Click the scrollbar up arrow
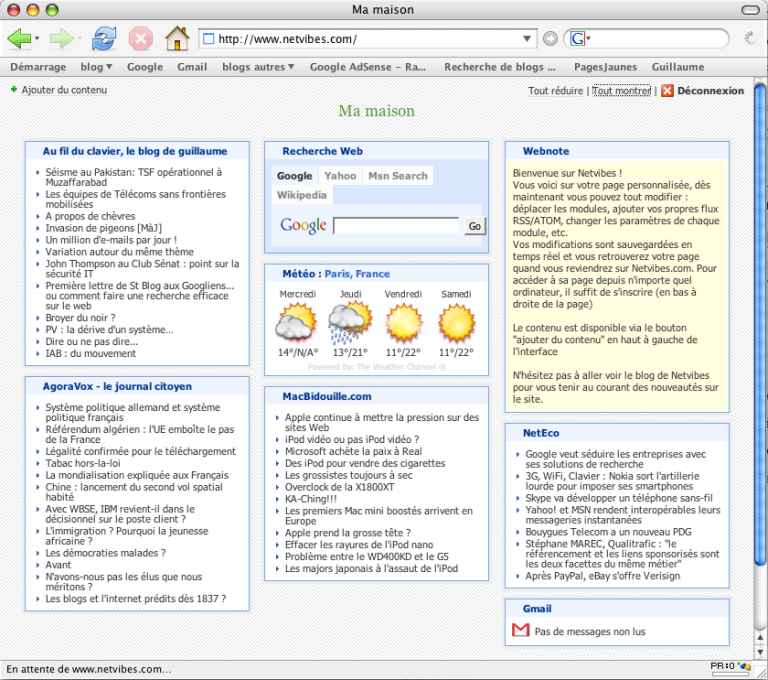The height and width of the screenshot is (680, 768). tap(760, 638)
